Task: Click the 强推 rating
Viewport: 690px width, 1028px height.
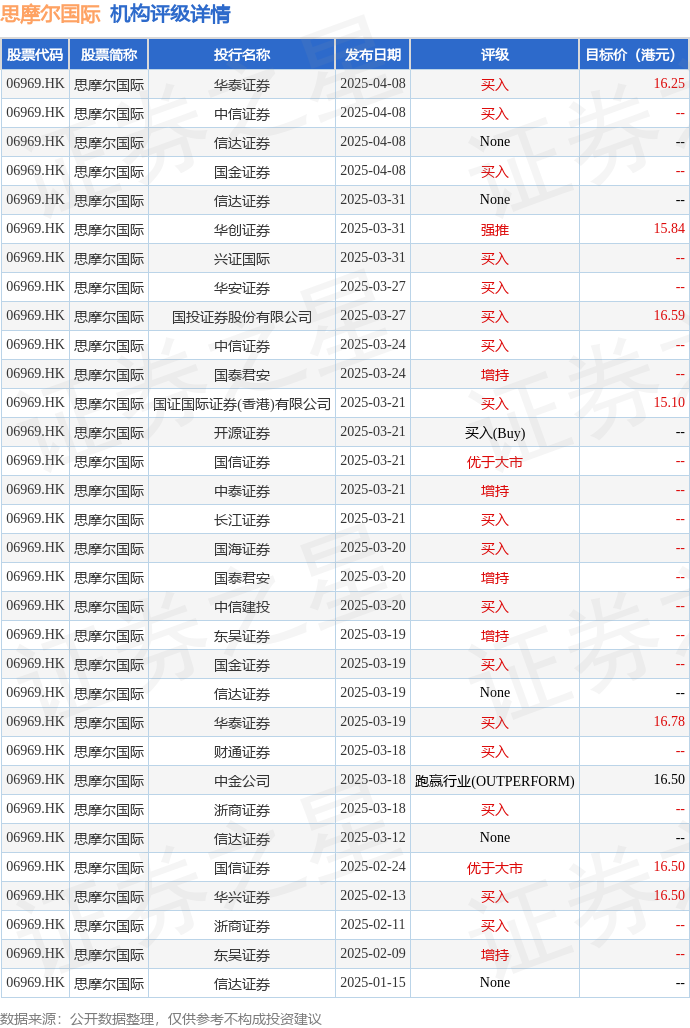Action: coord(495,229)
